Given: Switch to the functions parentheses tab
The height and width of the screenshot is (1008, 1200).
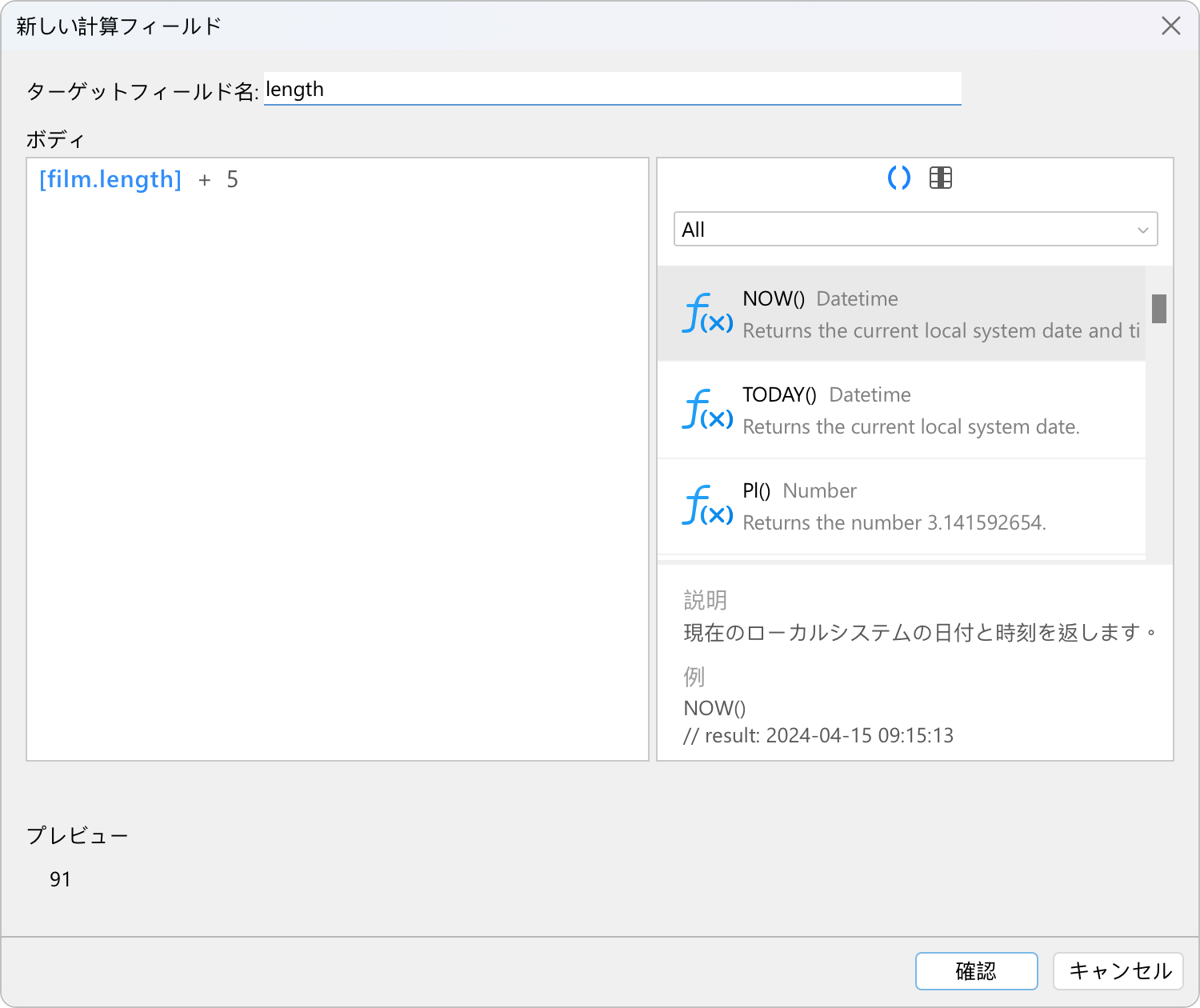Looking at the screenshot, I should 899,178.
